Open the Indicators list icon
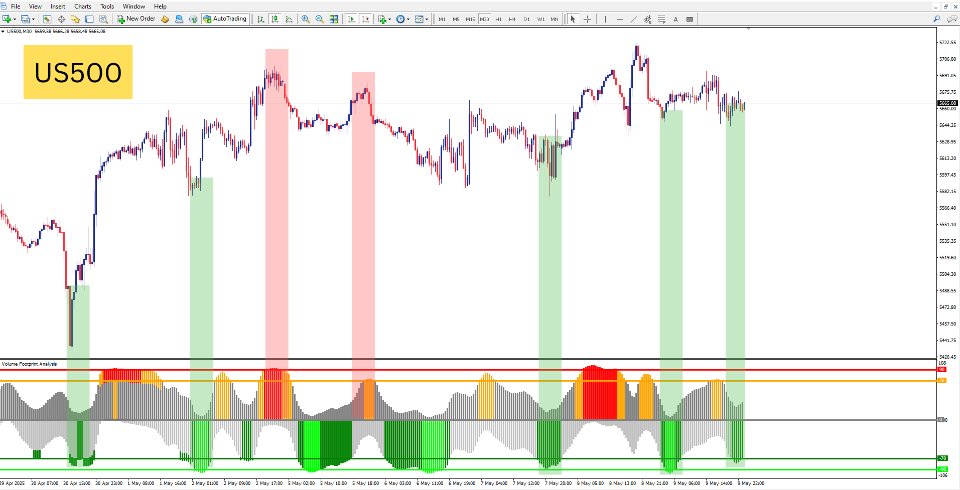Viewport: 960px width, 490px height. [x=381, y=19]
